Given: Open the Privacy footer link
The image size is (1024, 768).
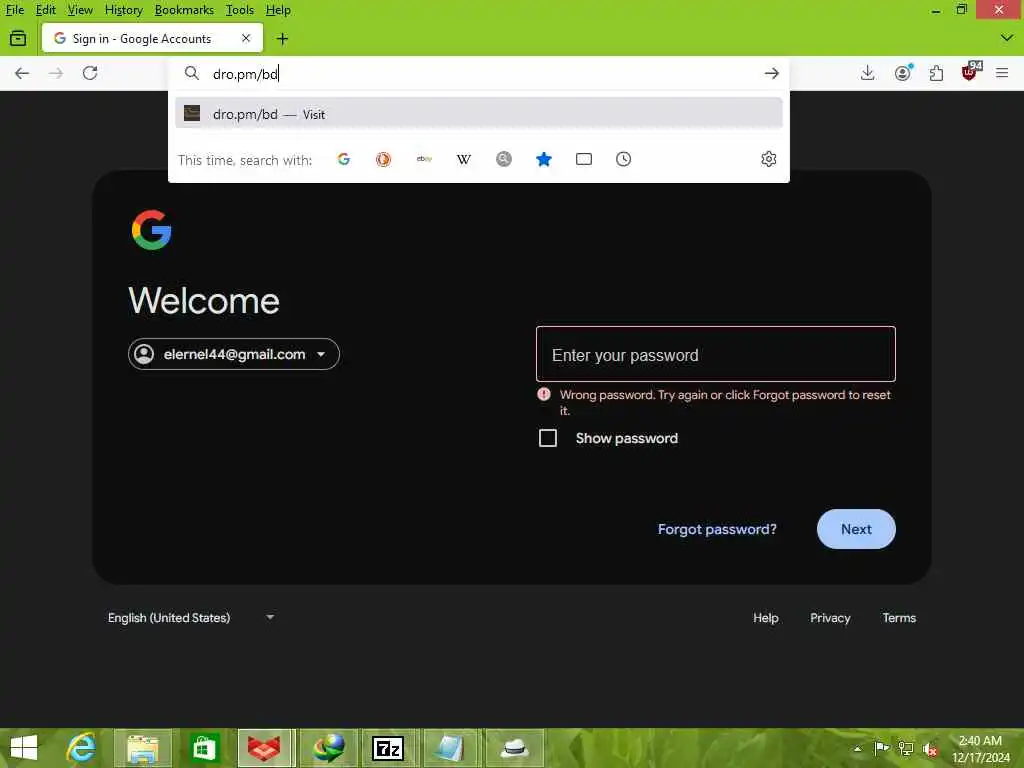Looking at the screenshot, I should tap(830, 618).
